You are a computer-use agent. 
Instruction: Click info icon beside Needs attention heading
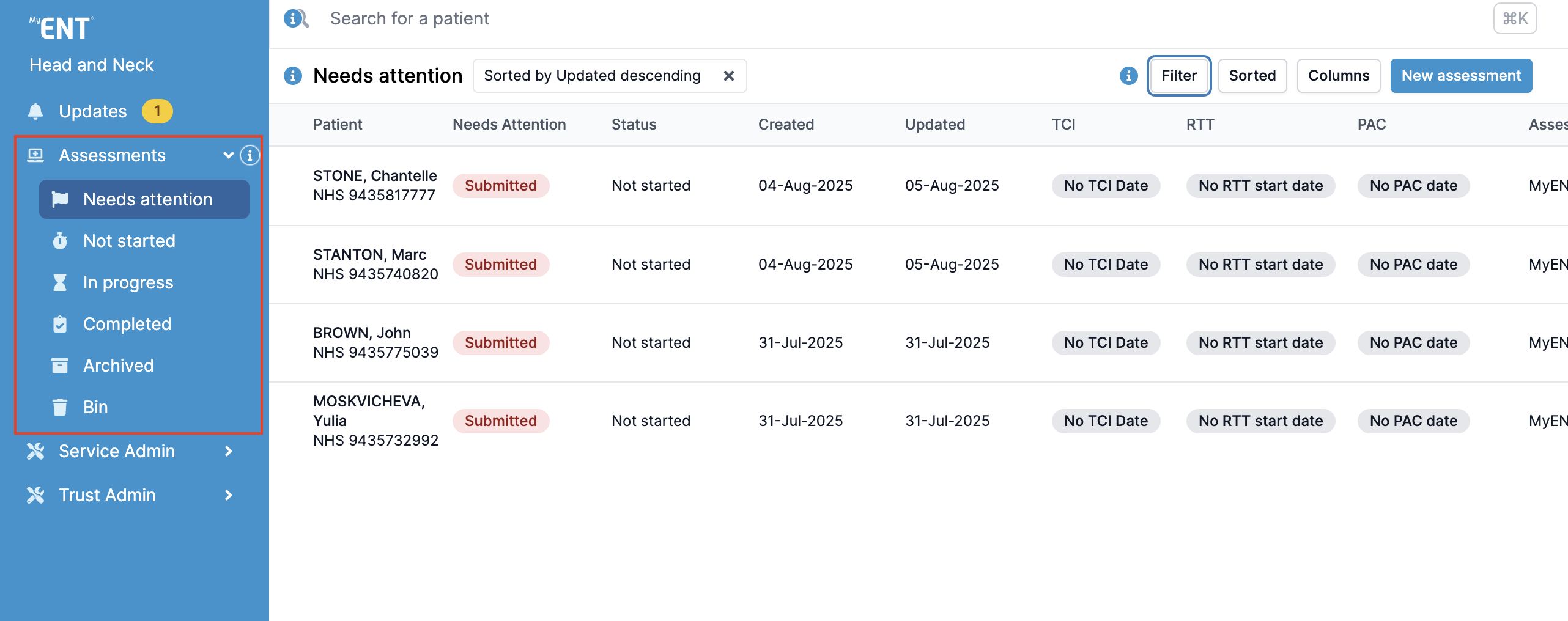(293, 76)
